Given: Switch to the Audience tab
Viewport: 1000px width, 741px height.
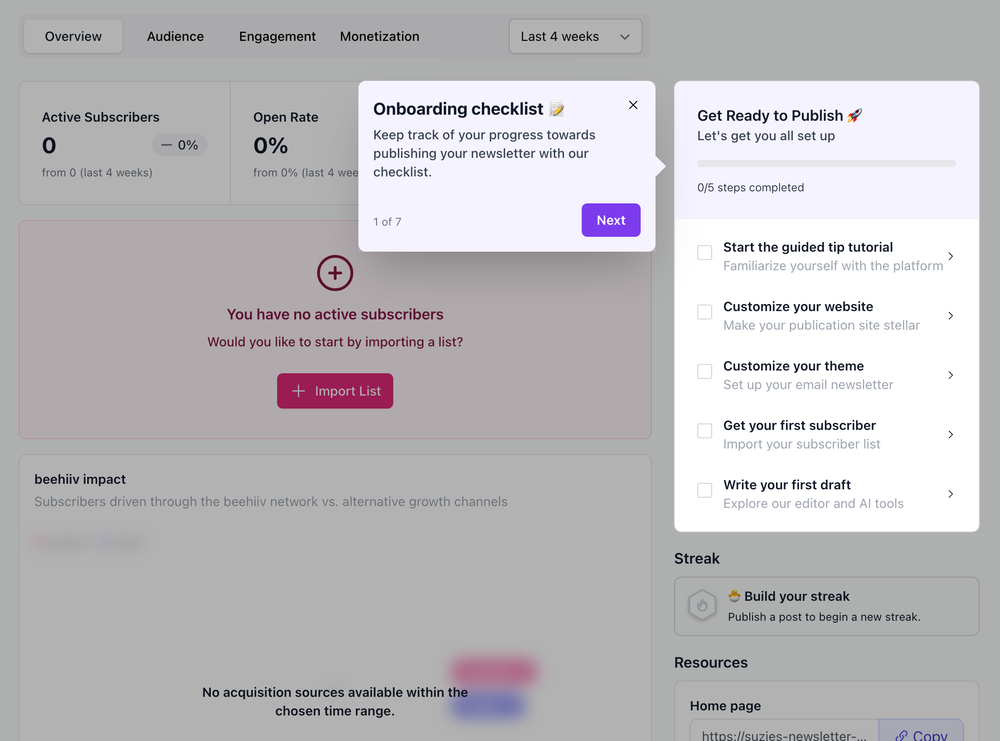Looking at the screenshot, I should point(175,36).
